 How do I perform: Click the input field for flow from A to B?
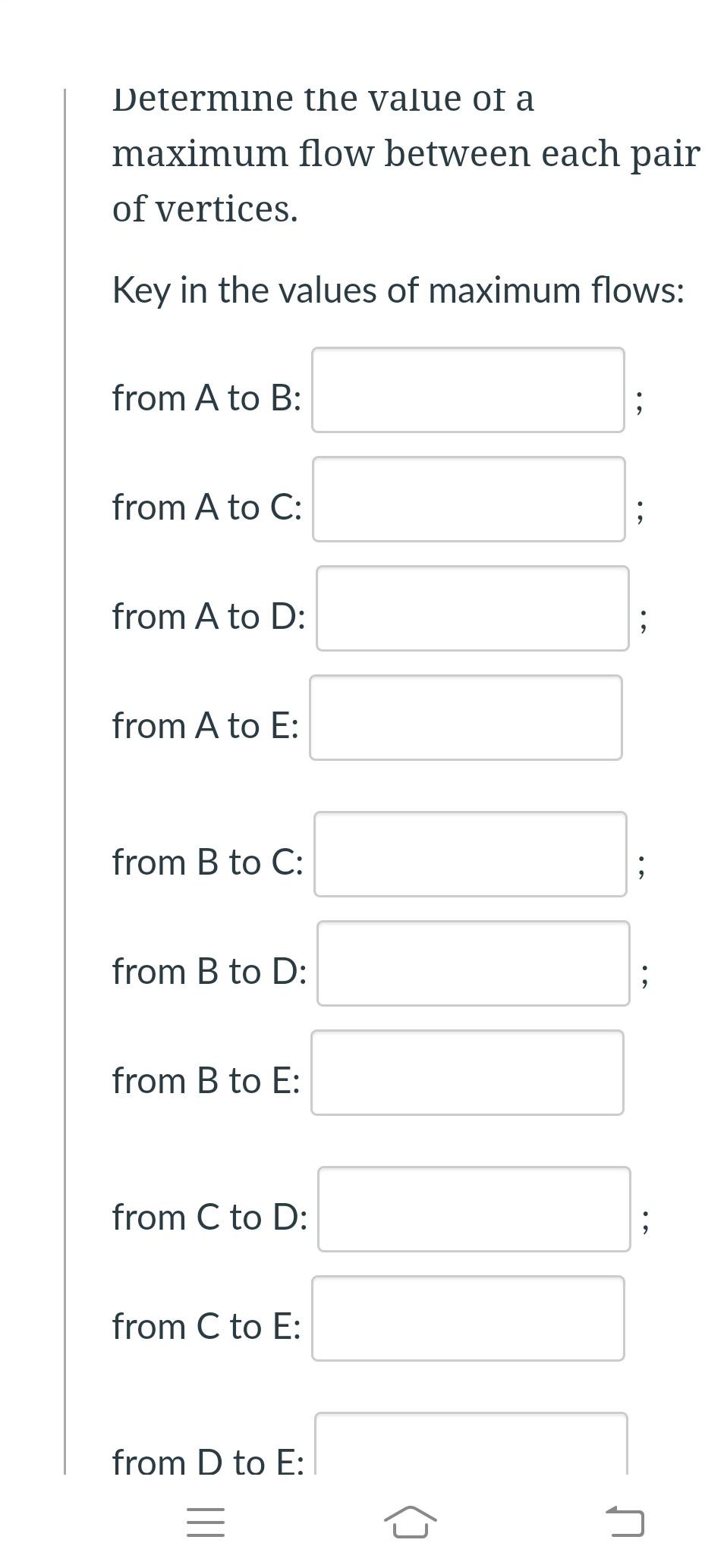467,390
